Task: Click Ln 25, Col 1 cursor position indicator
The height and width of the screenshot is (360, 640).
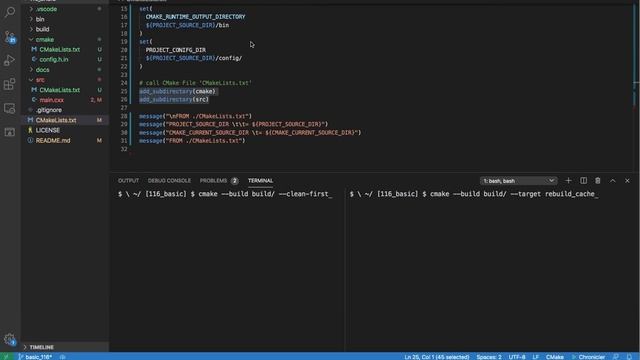Action: click(x=436, y=356)
